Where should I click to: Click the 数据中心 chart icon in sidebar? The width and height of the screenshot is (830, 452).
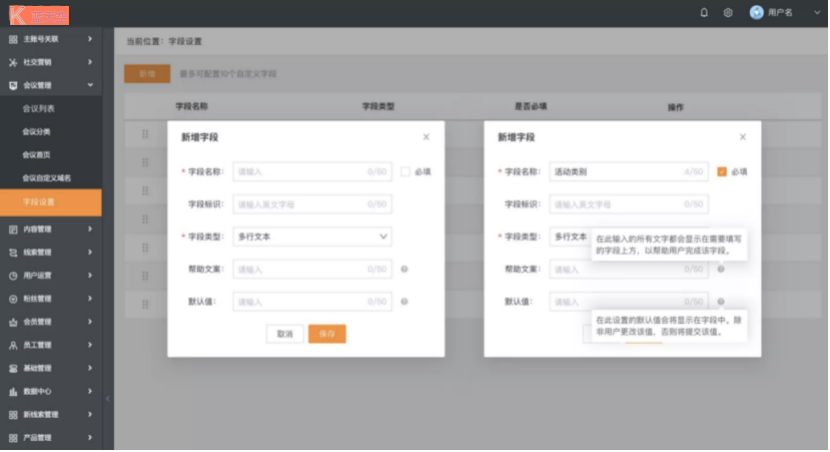point(13,391)
